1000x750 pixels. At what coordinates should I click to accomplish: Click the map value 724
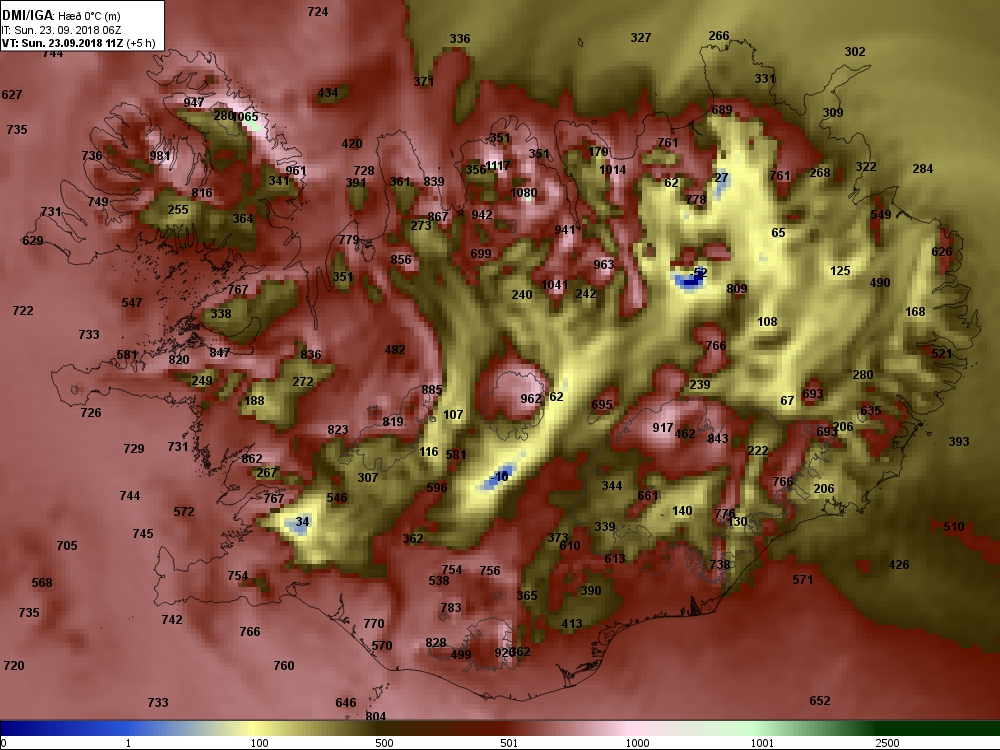tap(318, 11)
